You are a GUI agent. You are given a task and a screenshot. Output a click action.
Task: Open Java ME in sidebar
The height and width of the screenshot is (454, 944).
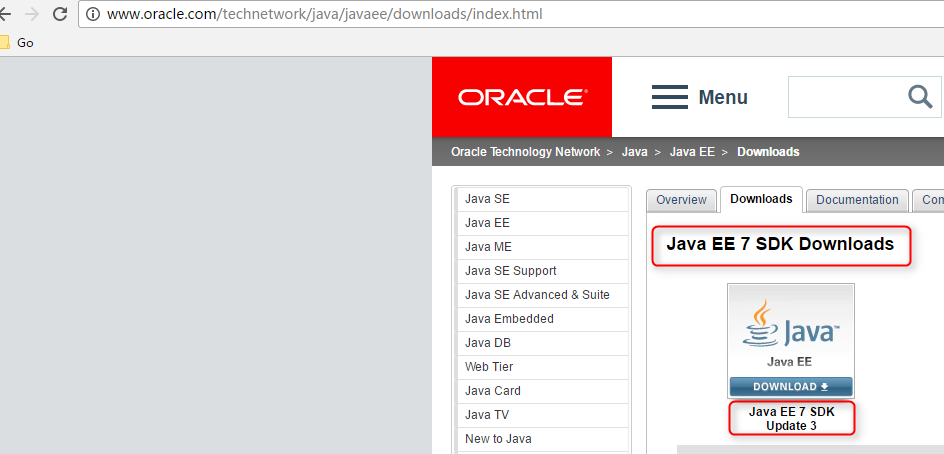click(x=542, y=247)
